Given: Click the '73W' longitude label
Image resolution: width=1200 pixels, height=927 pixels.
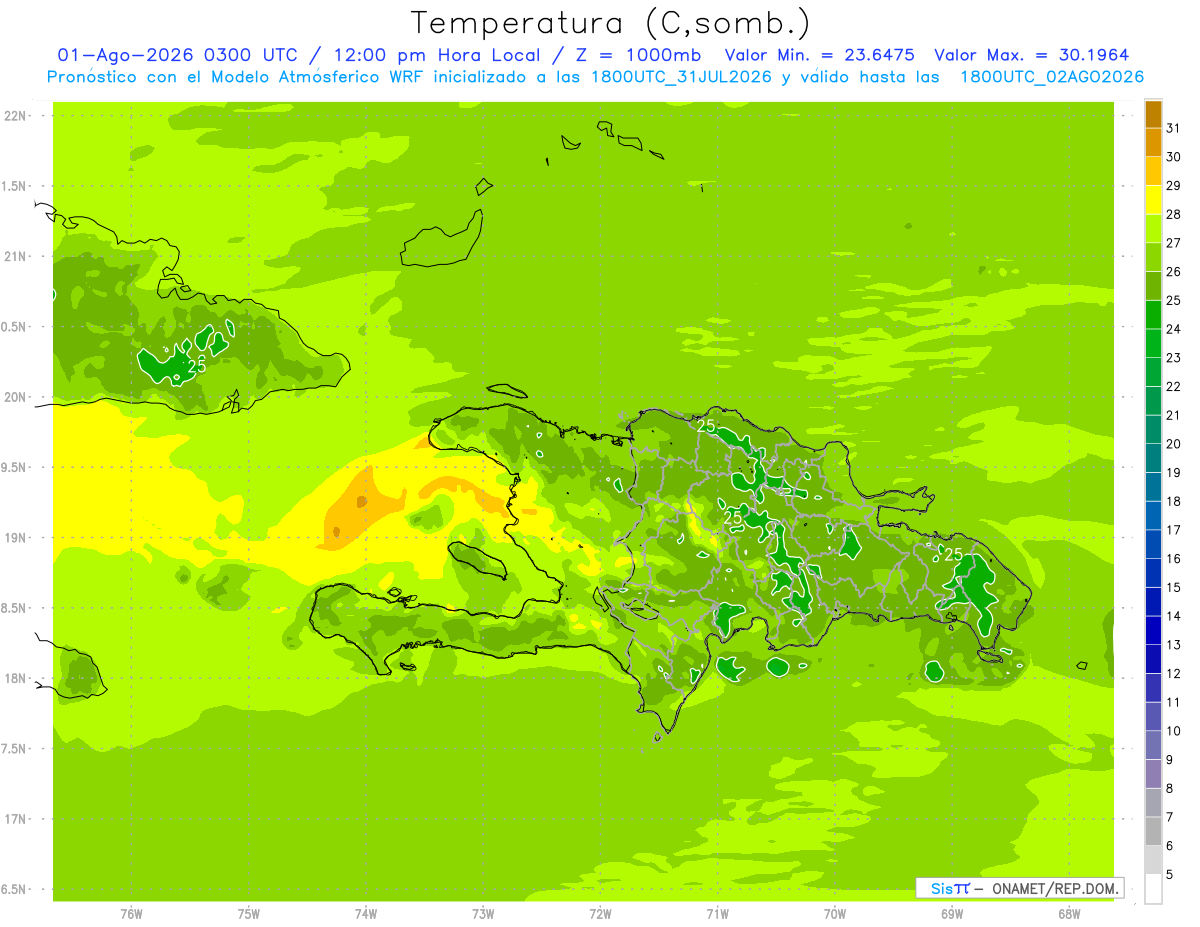Looking at the screenshot, I should (483, 914).
